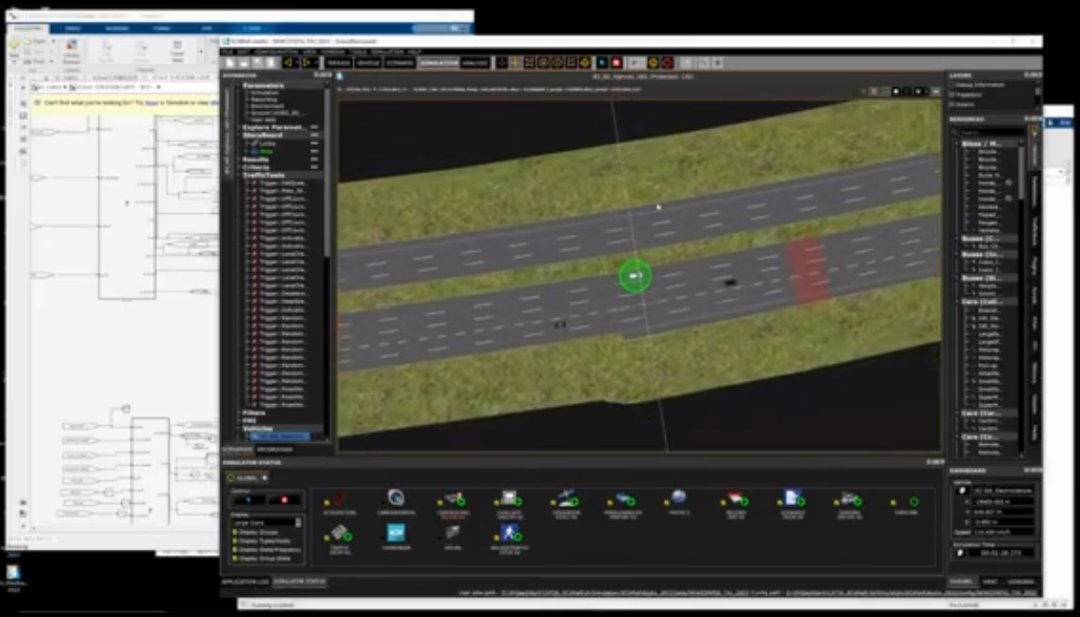Click the Traffic module icon
Viewport: 1080px width, 617px height.
coord(339,533)
